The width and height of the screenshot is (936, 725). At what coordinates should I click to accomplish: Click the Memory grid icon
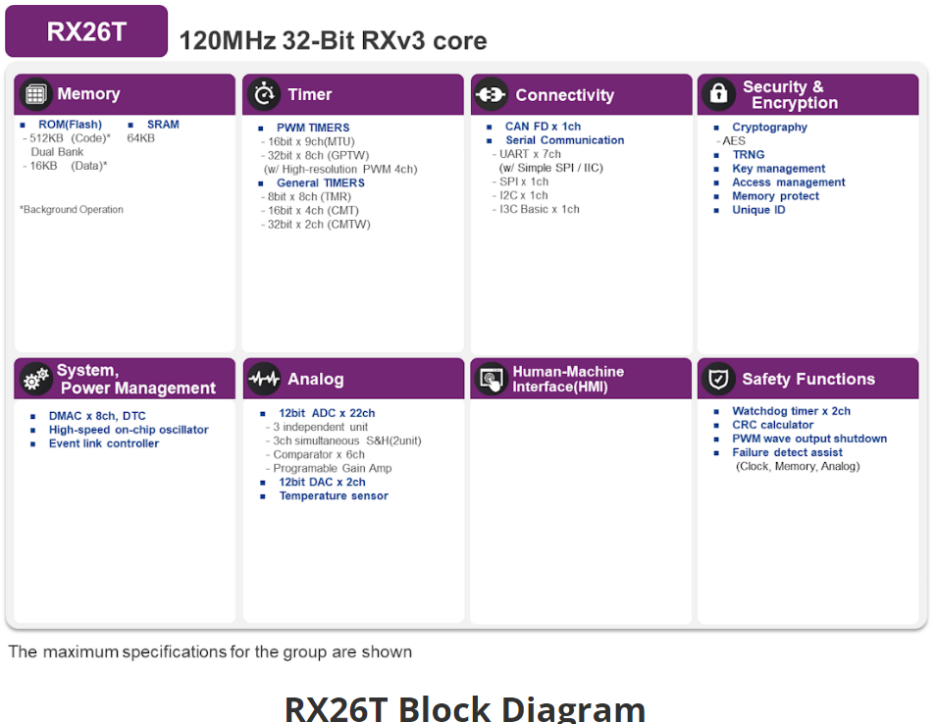(35, 94)
